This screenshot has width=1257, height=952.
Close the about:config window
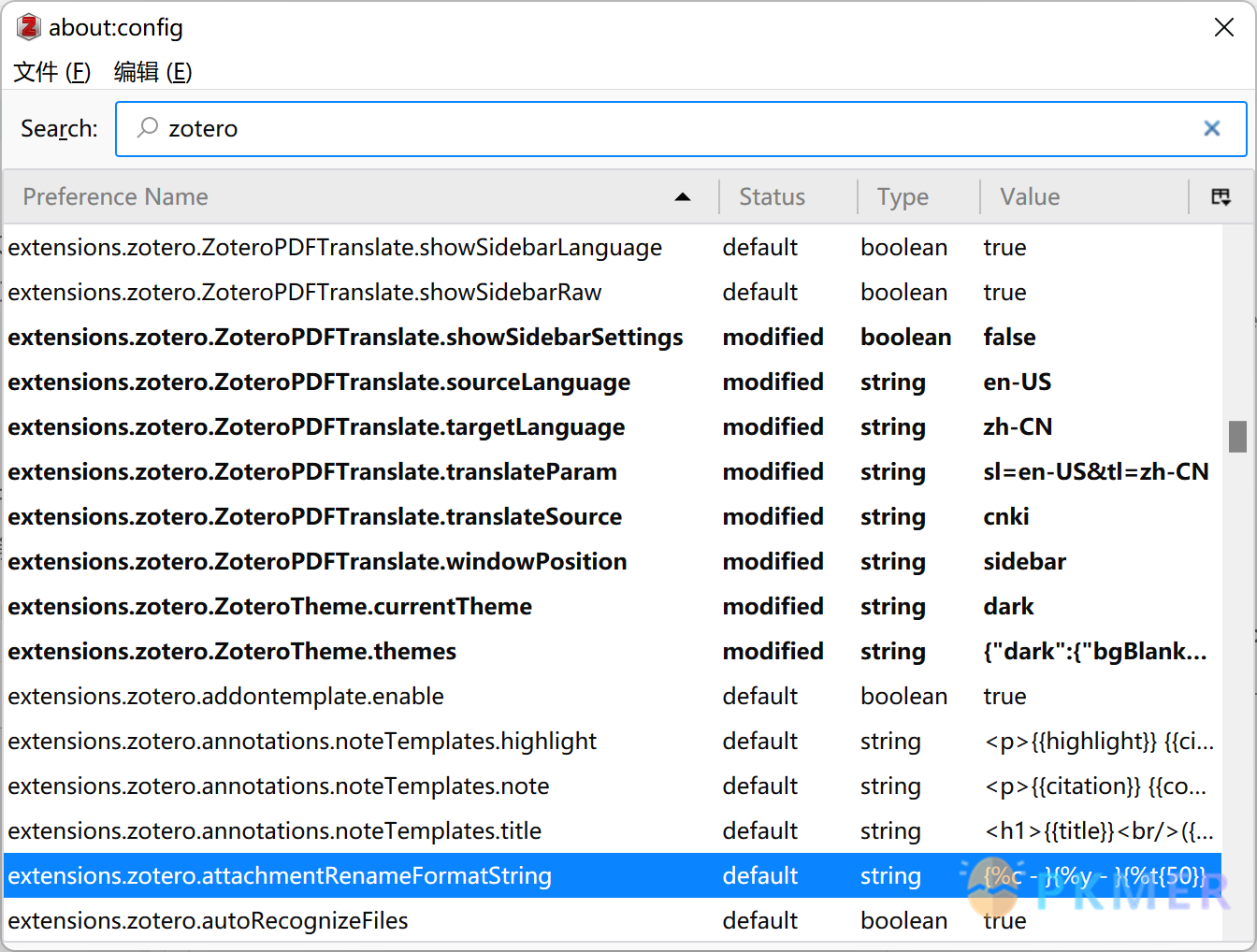(x=1224, y=27)
